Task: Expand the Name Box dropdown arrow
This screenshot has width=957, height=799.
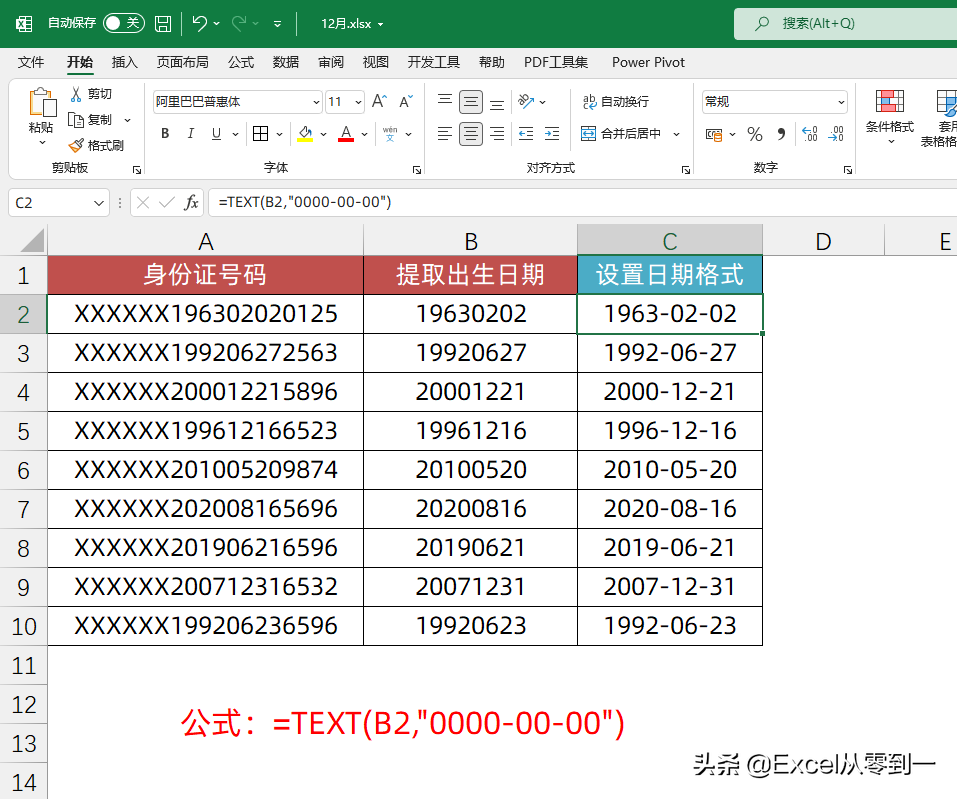Action: (x=99, y=203)
